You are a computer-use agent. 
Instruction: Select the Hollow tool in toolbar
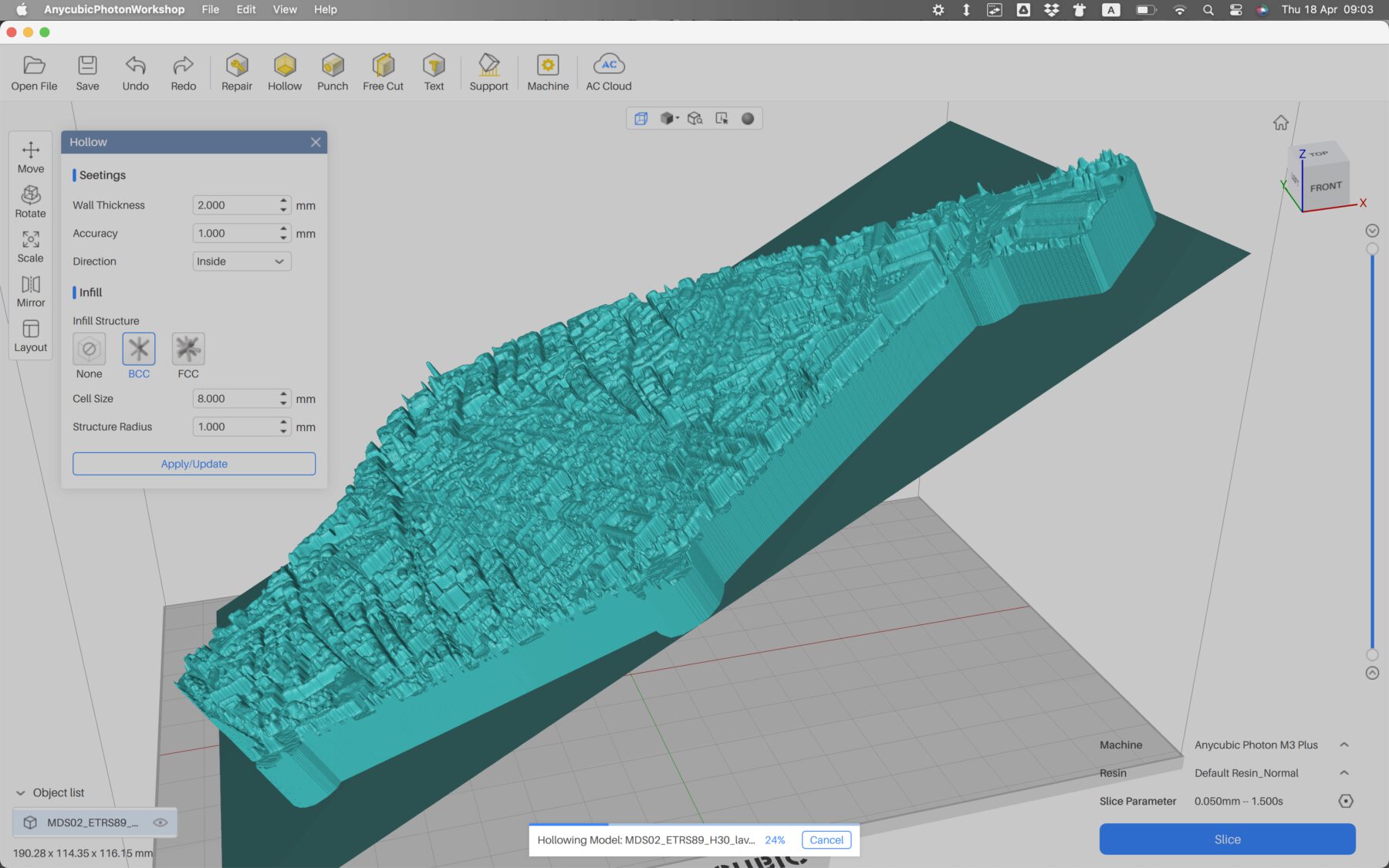[x=285, y=73]
